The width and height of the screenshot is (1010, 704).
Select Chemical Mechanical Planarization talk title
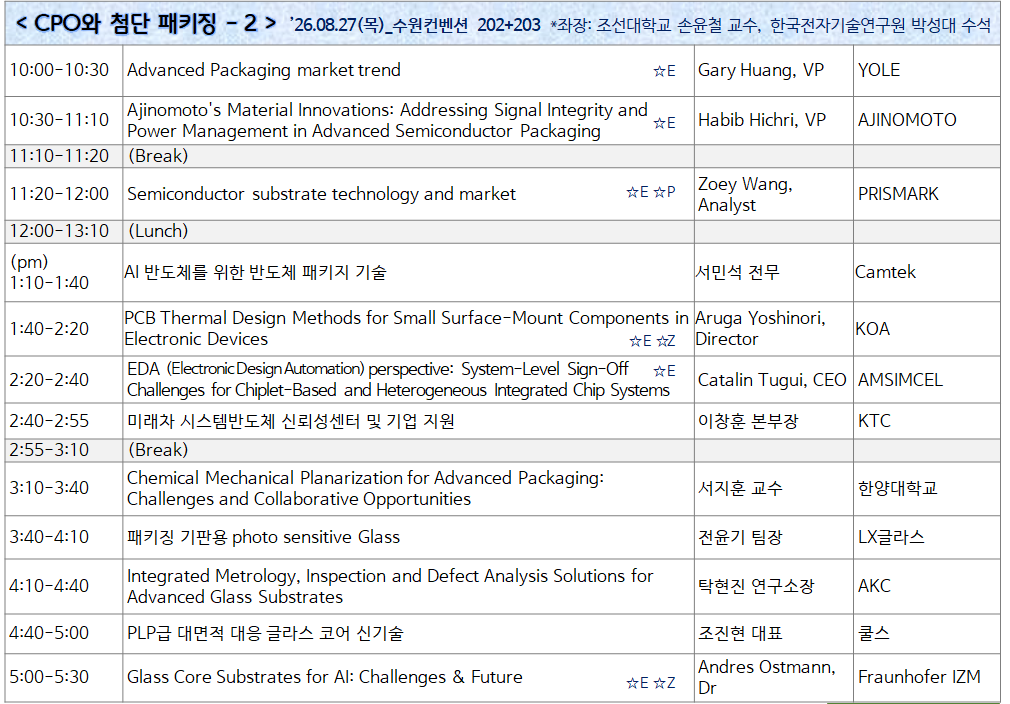click(365, 488)
